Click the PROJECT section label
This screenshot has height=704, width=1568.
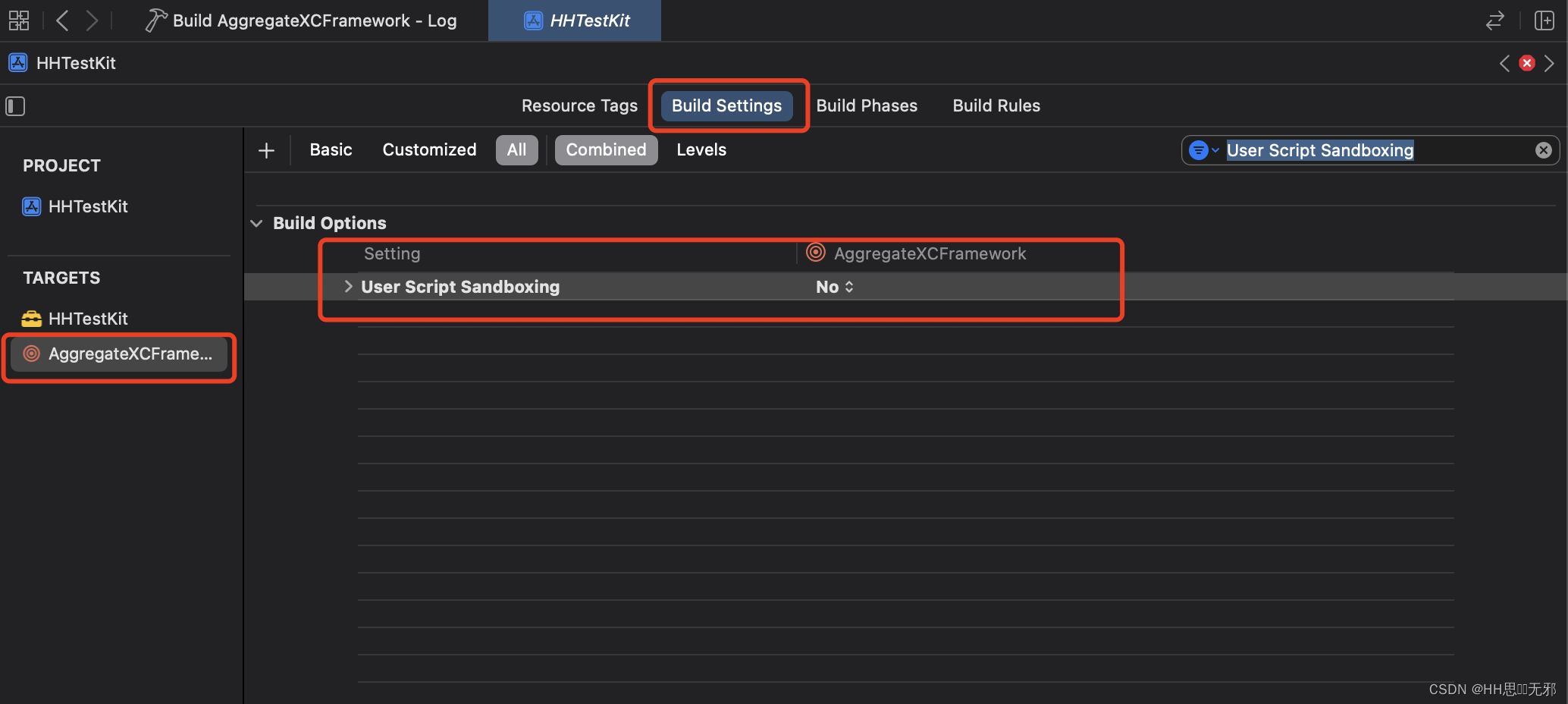coord(61,165)
